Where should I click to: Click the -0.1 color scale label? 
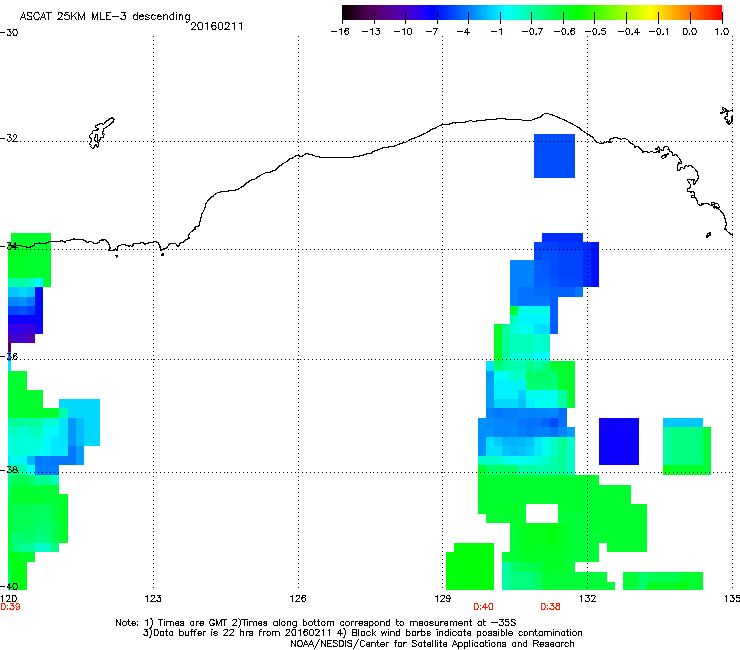659,32
